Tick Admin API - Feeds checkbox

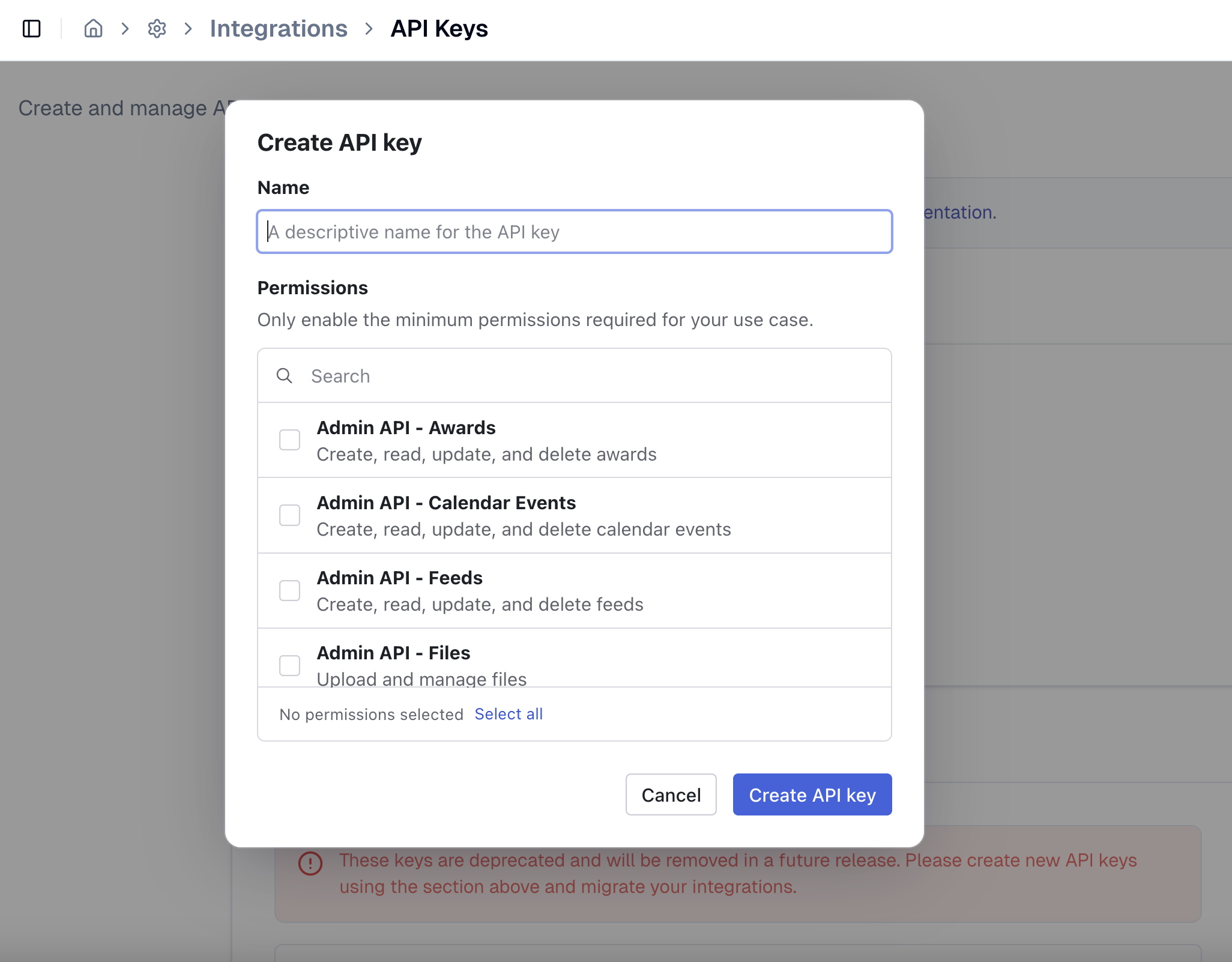coord(289,590)
